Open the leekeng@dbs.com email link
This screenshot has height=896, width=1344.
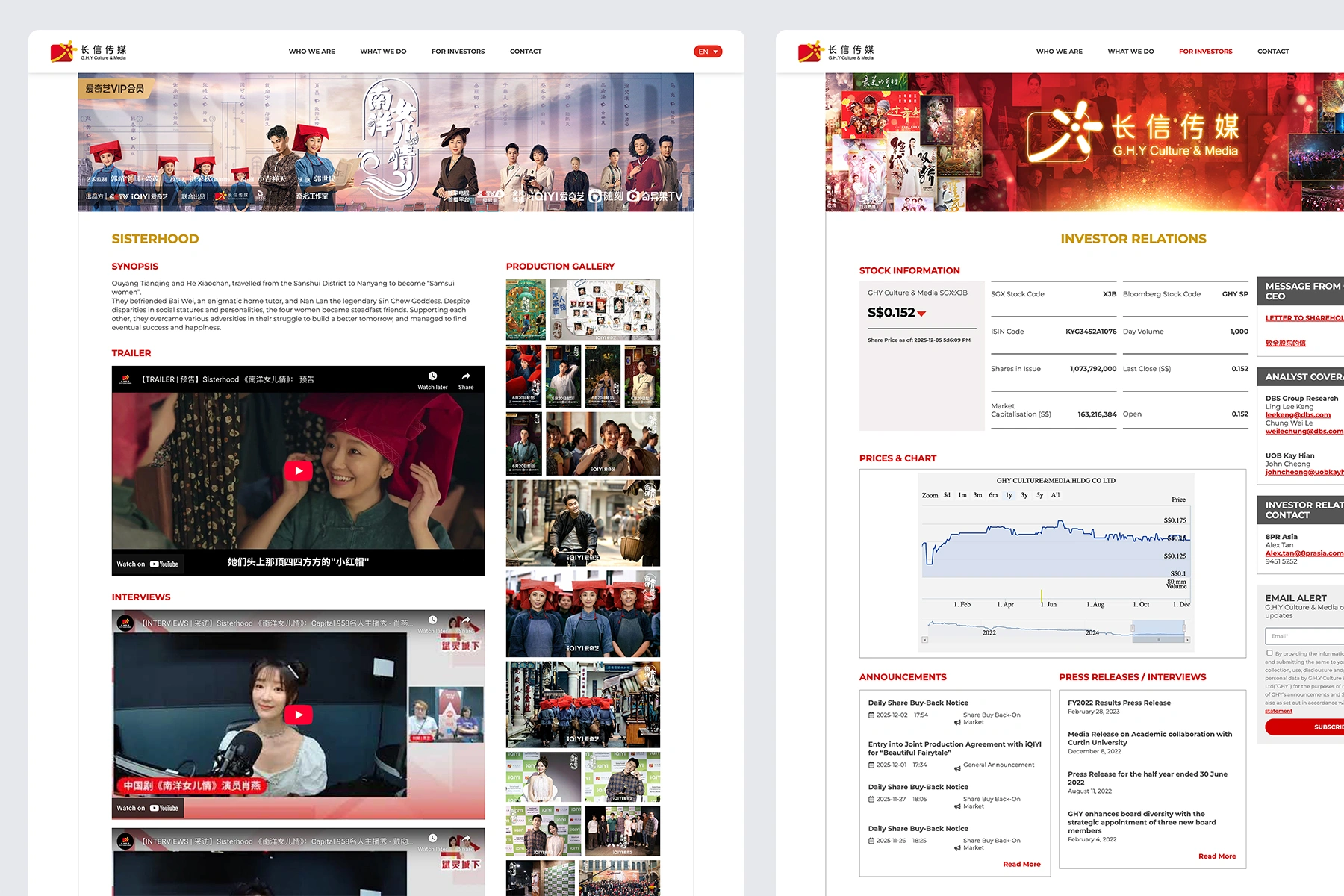1298,415
